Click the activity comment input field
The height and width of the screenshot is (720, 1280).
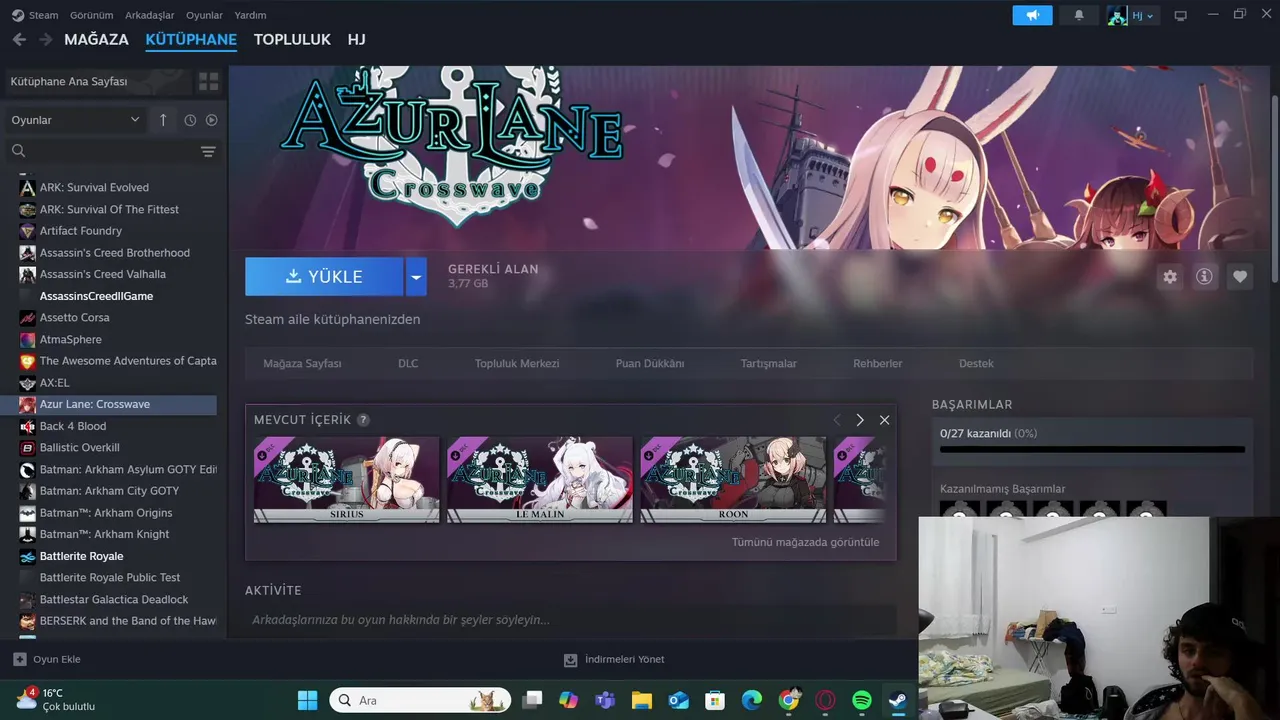point(570,620)
